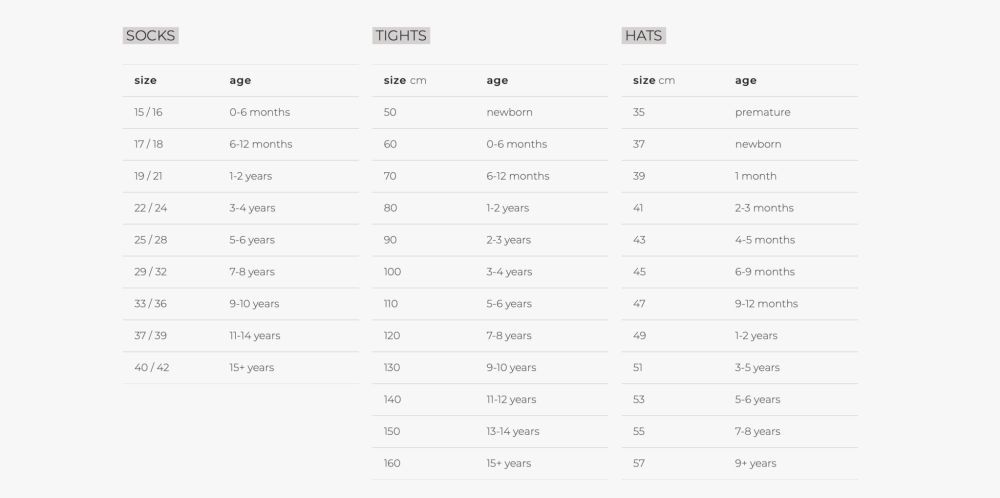Click the newborn age in Tights table
The image size is (1000, 498).
[x=509, y=112]
